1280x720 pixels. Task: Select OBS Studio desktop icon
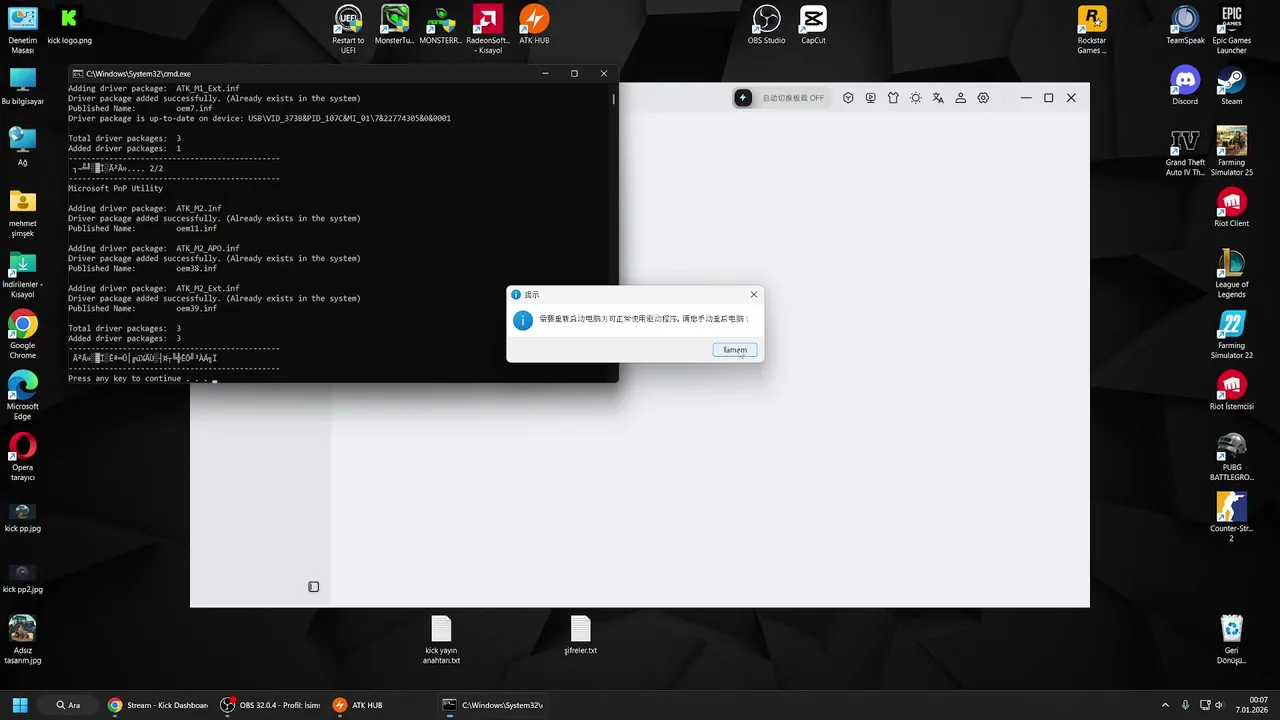(766, 26)
